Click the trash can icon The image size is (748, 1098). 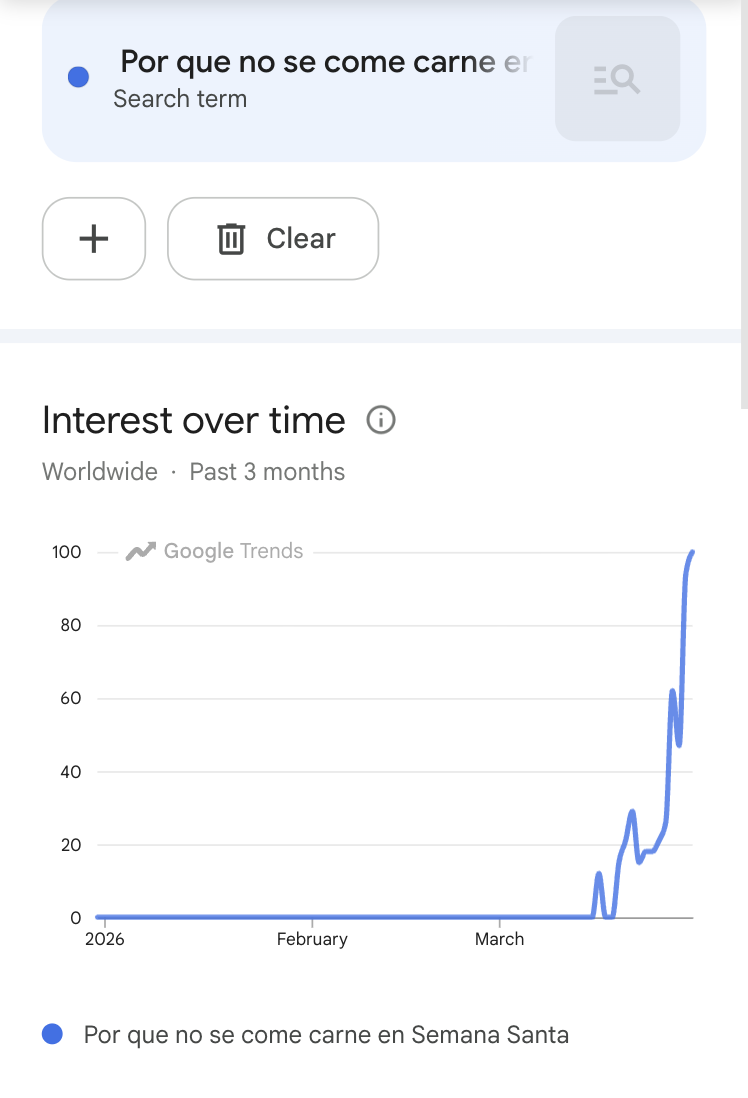point(231,239)
